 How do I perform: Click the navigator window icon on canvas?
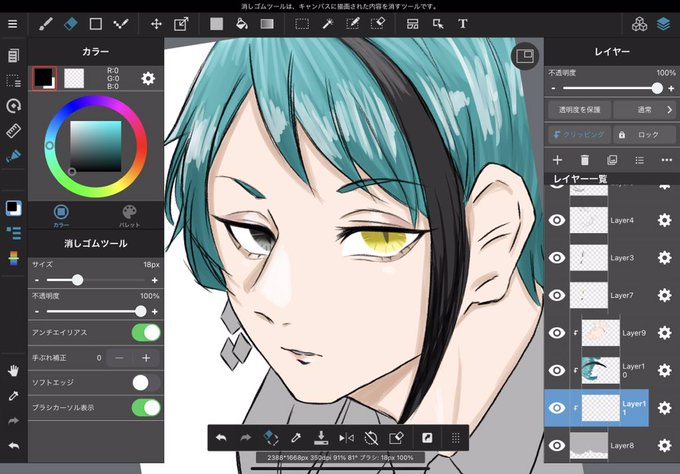pyautogui.click(x=525, y=56)
